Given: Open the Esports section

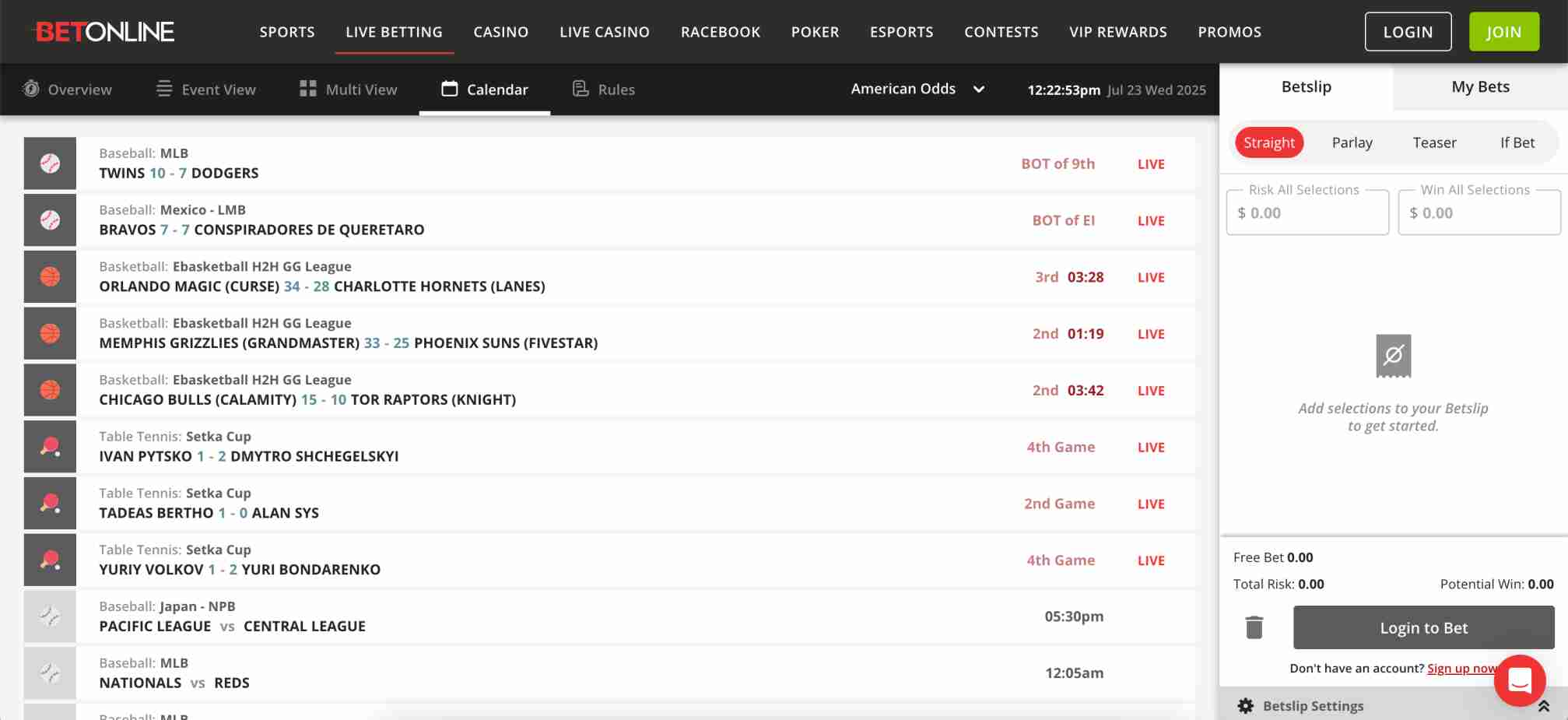Looking at the screenshot, I should pos(902,32).
